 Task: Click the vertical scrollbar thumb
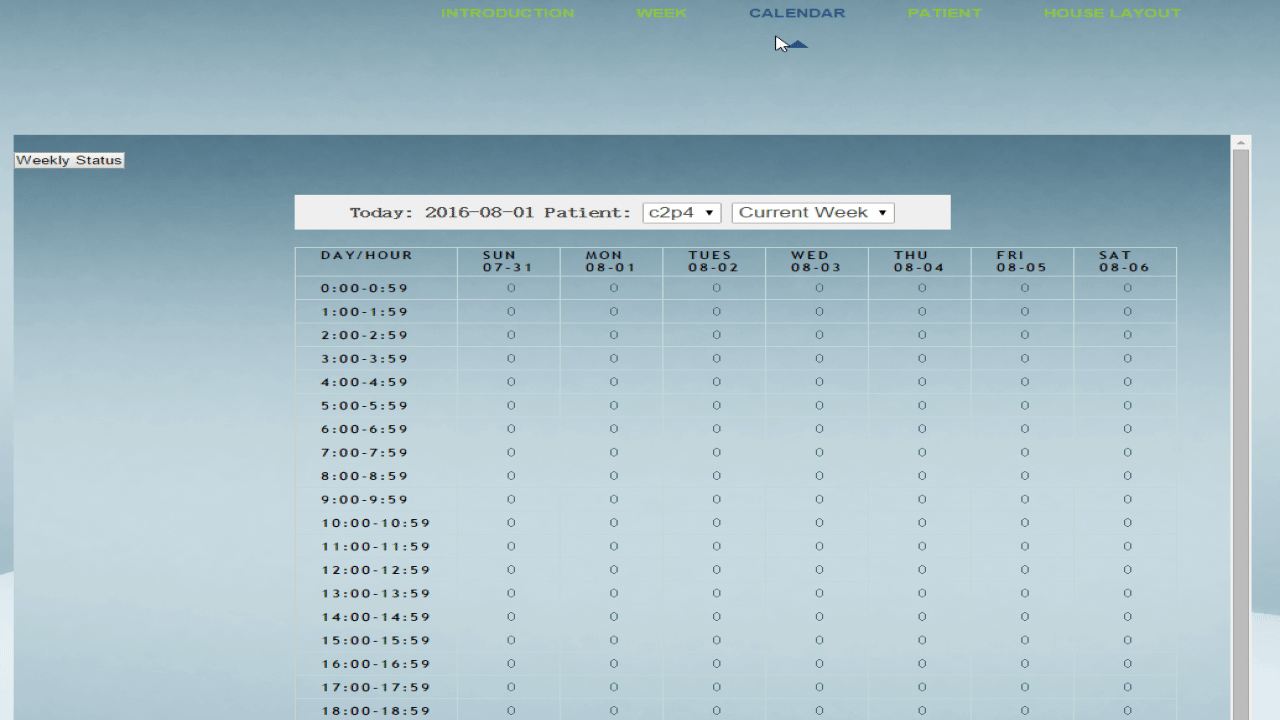1241,400
